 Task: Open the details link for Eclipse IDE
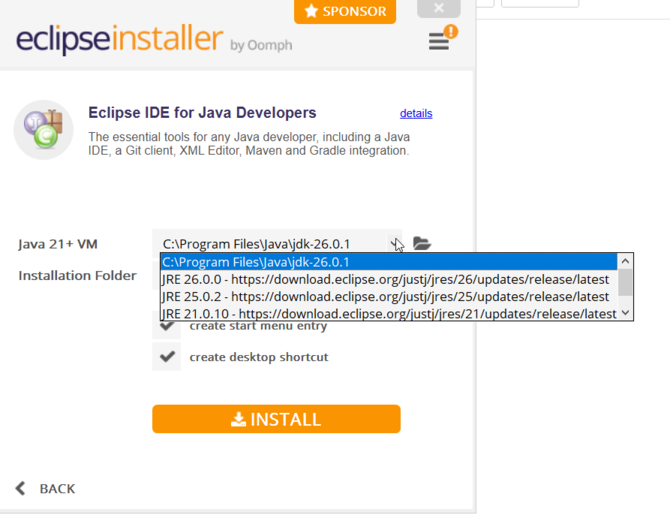(x=416, y=113)
